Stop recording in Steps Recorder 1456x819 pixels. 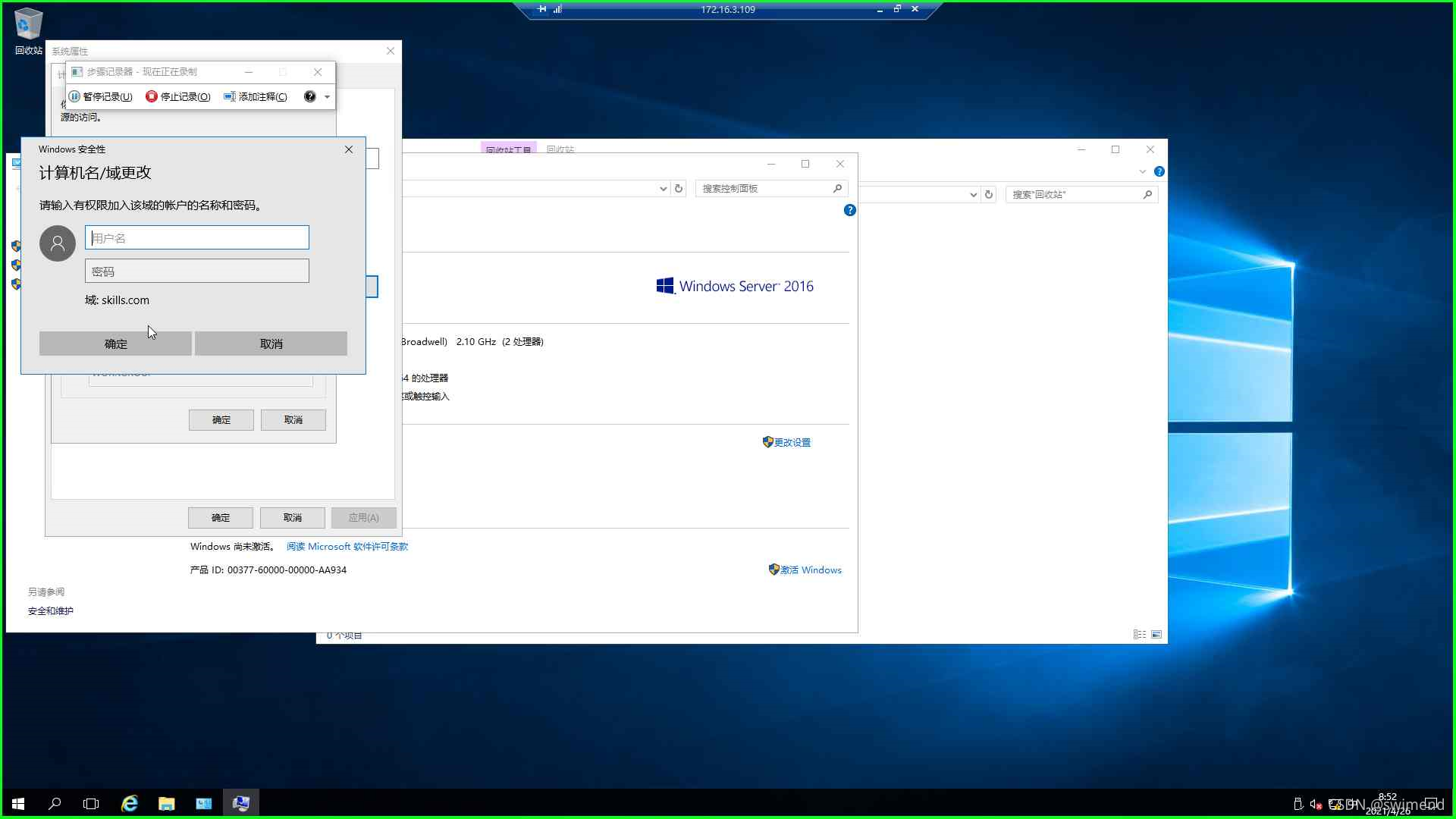pyautogui.click(x=178, y=96)
